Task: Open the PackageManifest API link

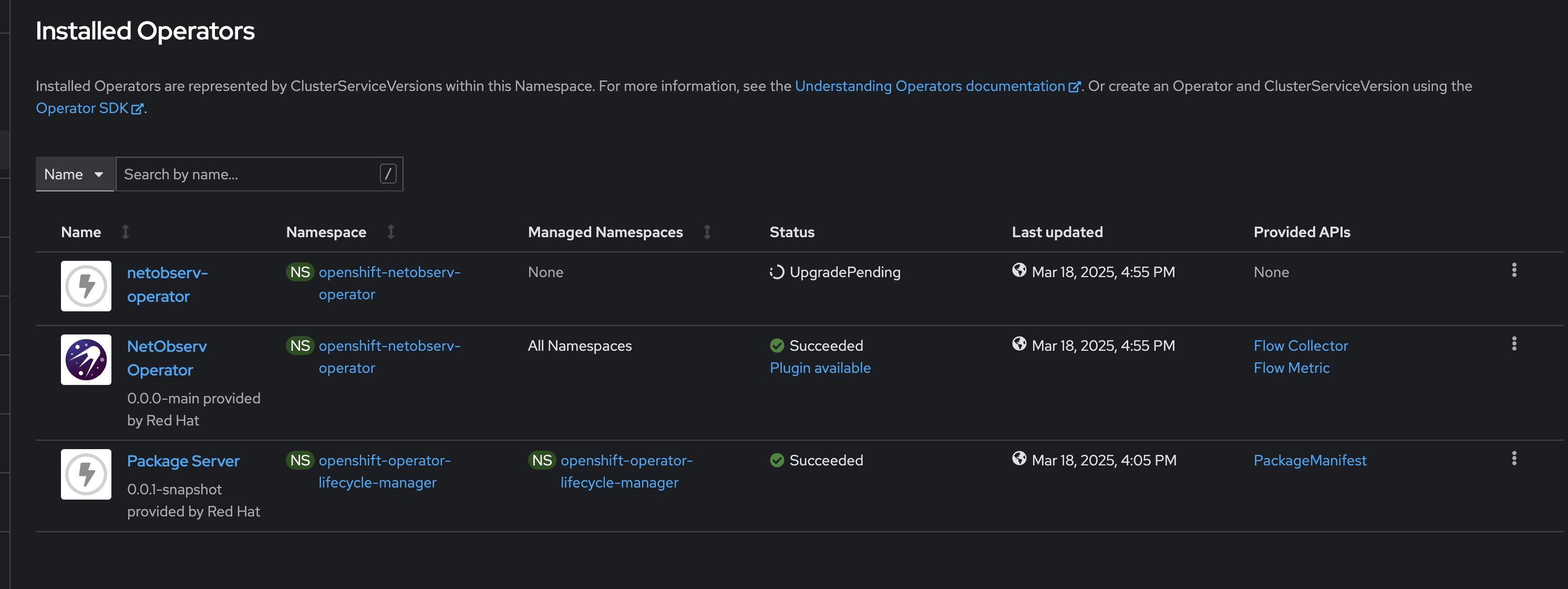Action: pos(1309,460)
